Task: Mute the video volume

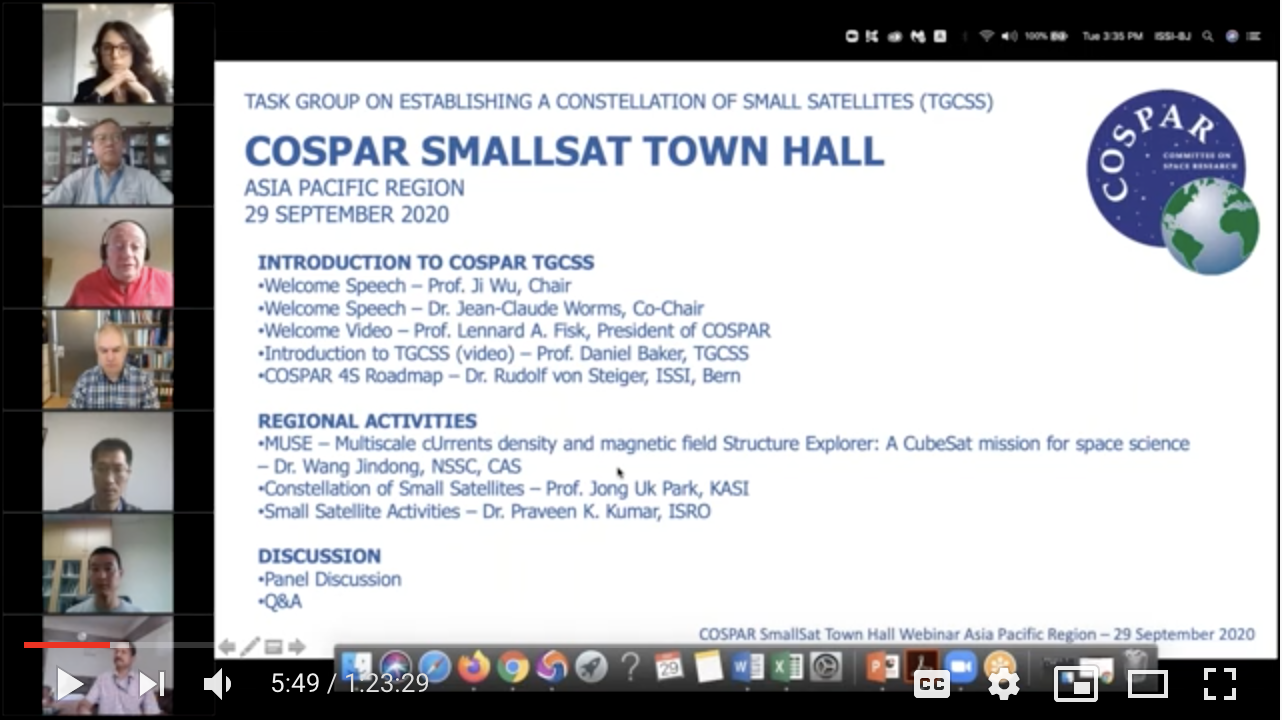Action: click(218, 684)
